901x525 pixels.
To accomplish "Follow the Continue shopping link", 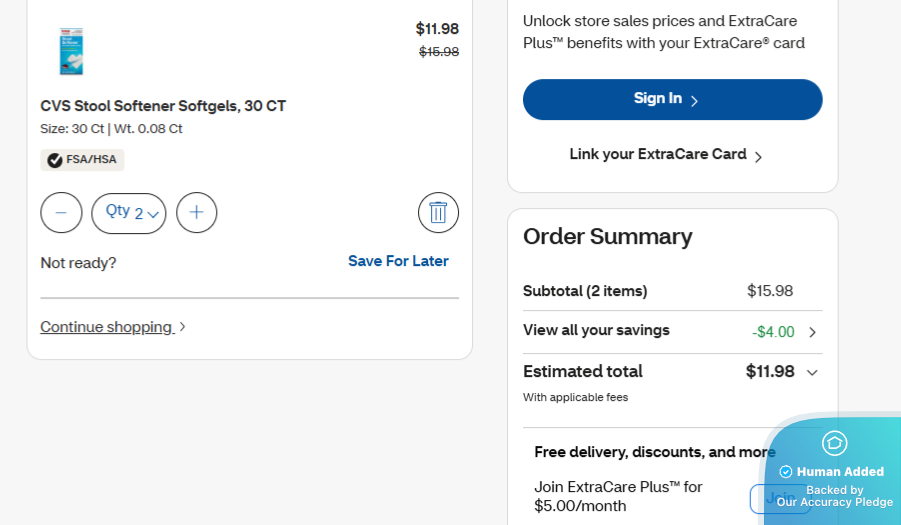I will coord(106,327).
